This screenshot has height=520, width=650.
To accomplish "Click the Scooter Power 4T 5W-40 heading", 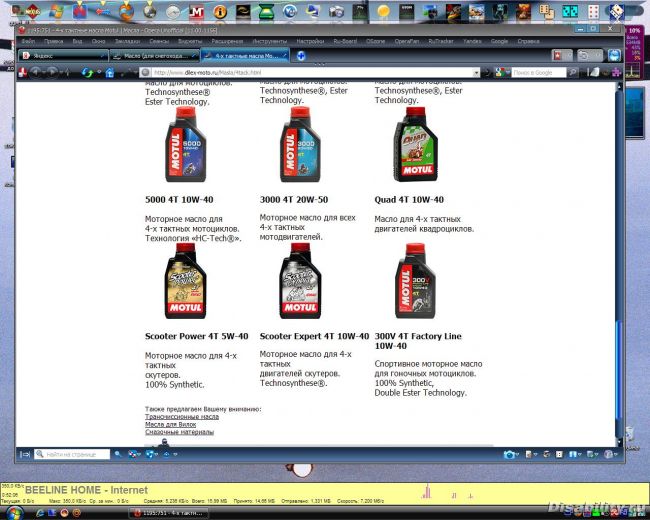I will coord(196,336).
